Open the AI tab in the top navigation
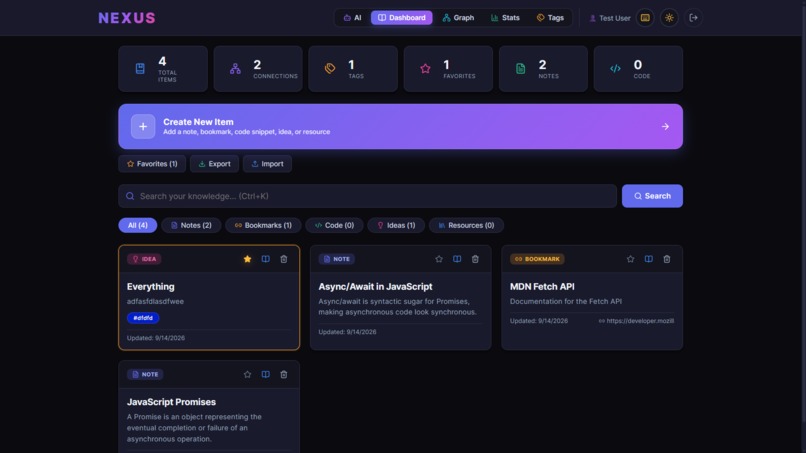The width and height of the screenshot is (806, 453). coord(353,17)
